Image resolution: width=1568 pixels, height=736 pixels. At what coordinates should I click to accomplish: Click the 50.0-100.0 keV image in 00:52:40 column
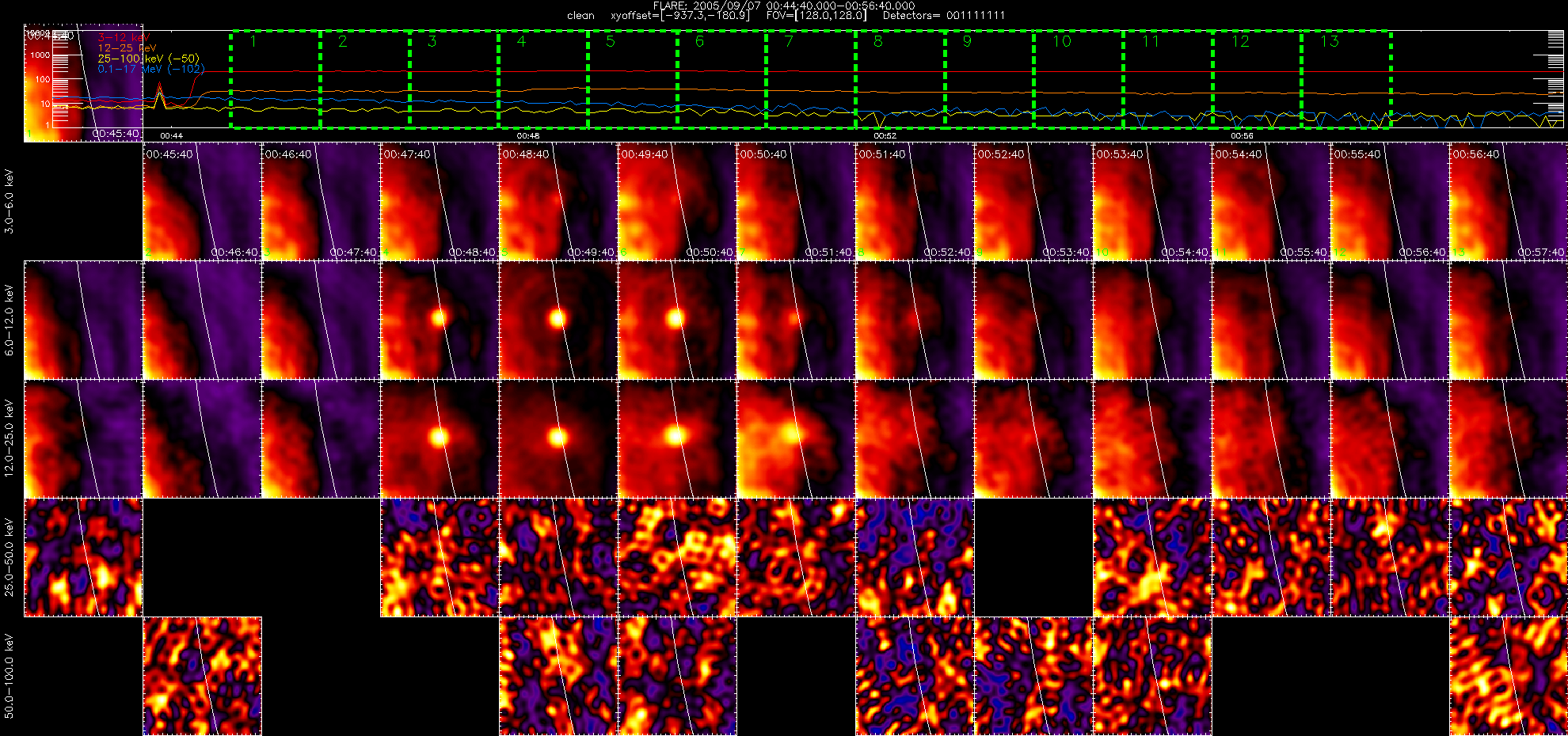click(1033, 677)
